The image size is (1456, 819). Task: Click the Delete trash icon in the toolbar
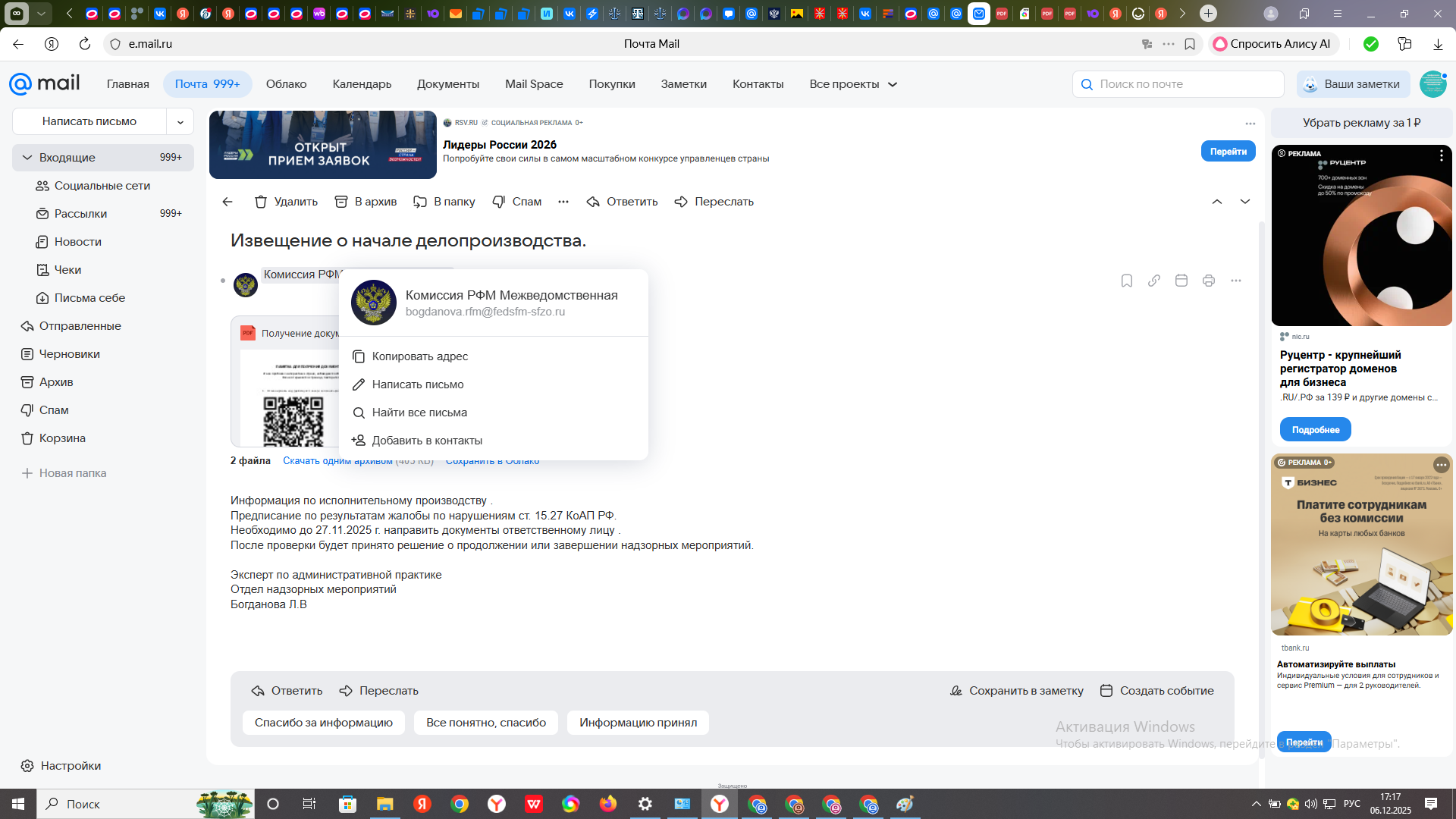coord(261,202)
